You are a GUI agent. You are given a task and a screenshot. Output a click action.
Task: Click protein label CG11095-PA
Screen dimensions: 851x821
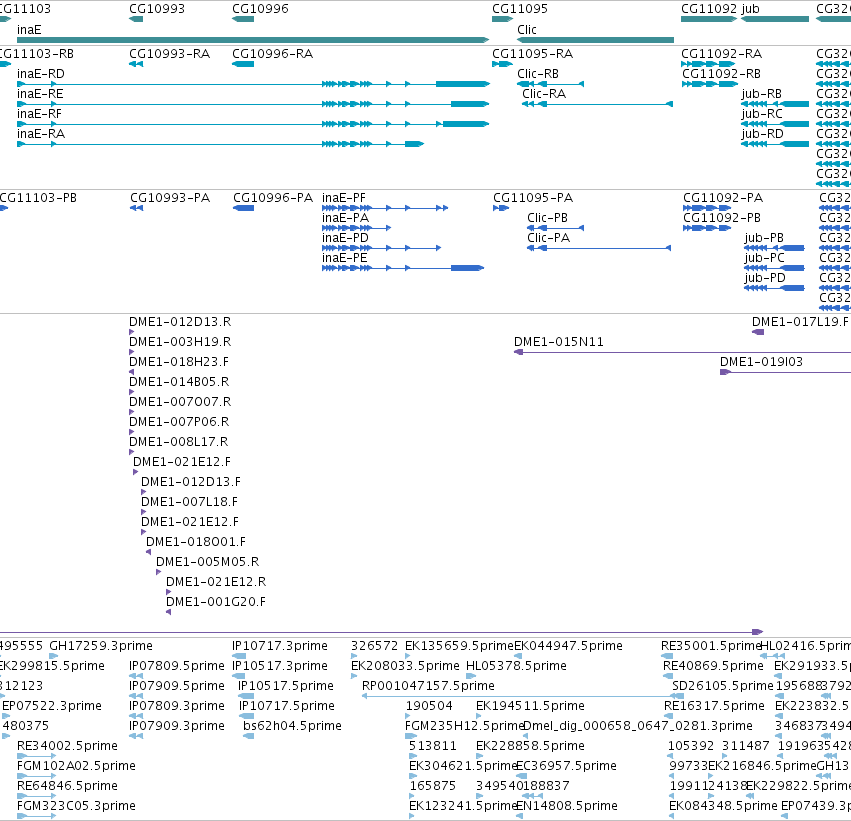point(533,198)
